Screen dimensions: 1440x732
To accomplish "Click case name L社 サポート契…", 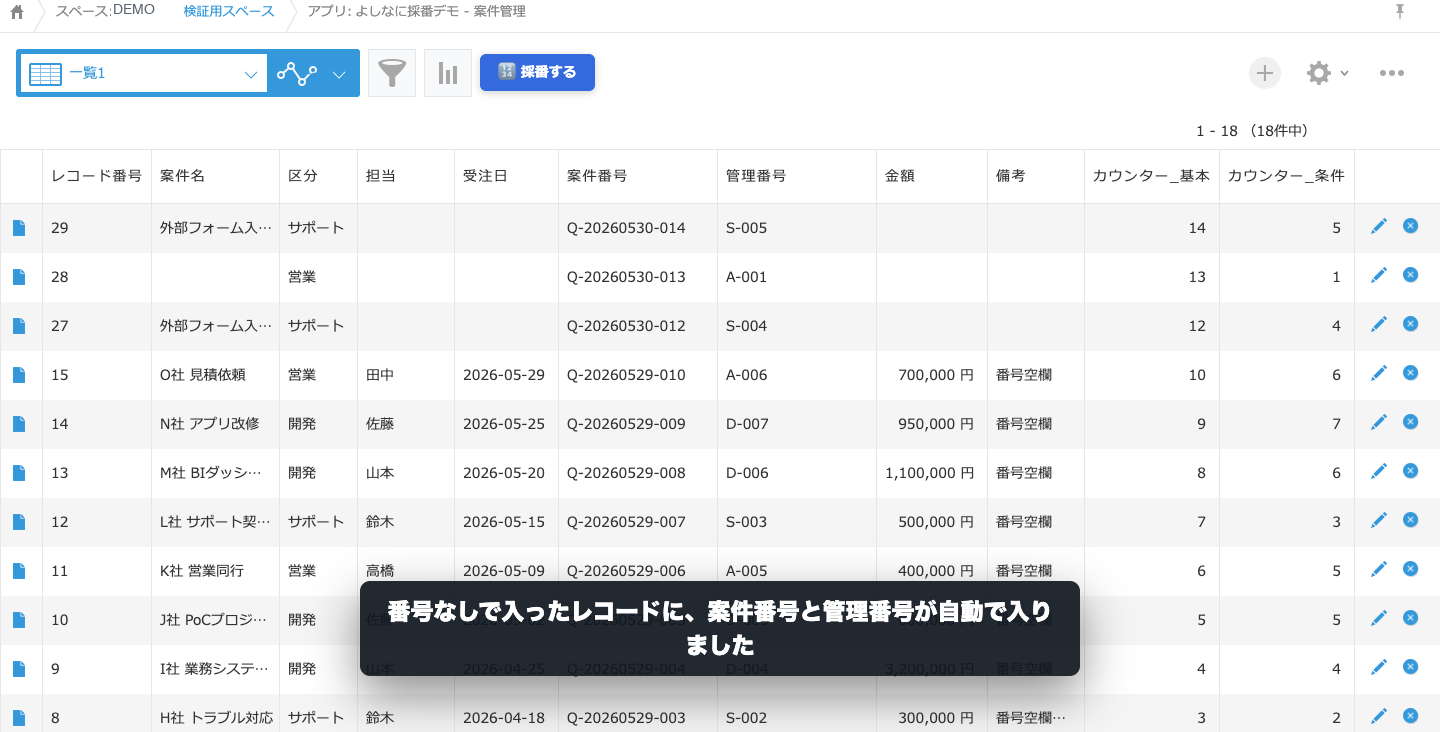I will (215, 522).
